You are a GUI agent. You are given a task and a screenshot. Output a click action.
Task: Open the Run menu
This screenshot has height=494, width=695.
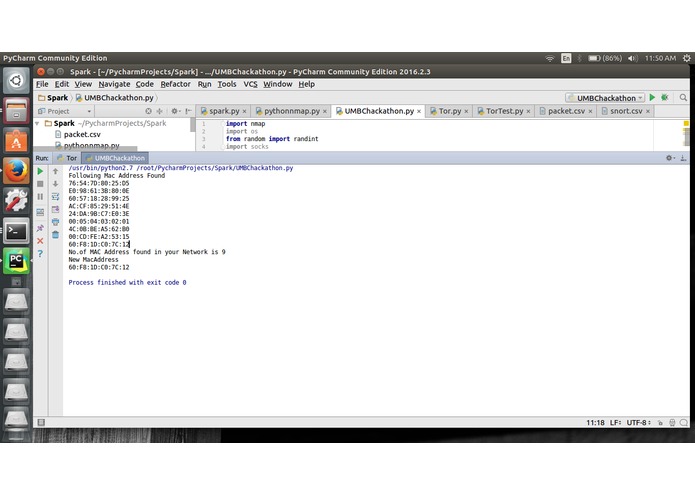point(204,84)
